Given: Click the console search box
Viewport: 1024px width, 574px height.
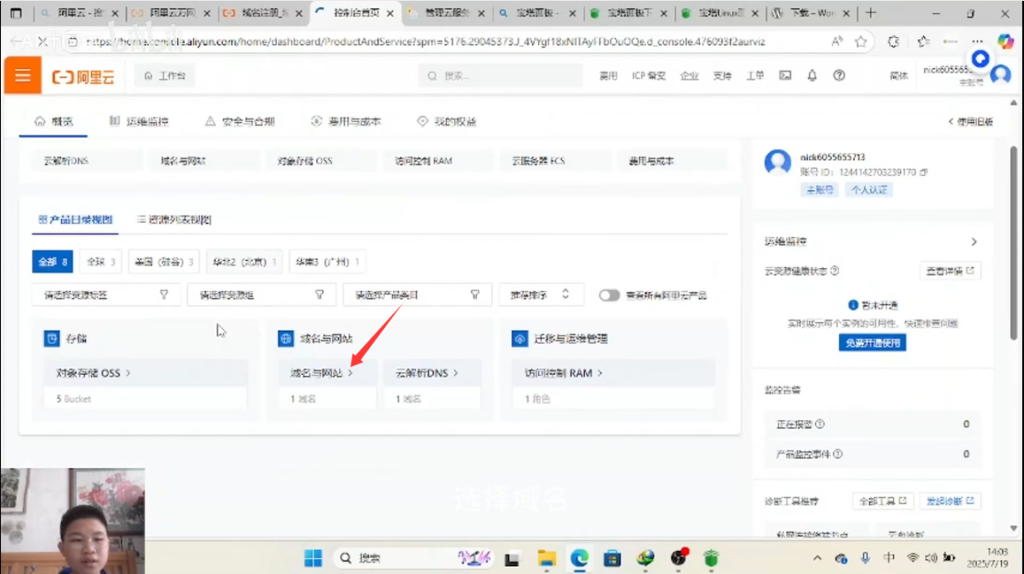Looking at the screenshot, I should [500, 76].
